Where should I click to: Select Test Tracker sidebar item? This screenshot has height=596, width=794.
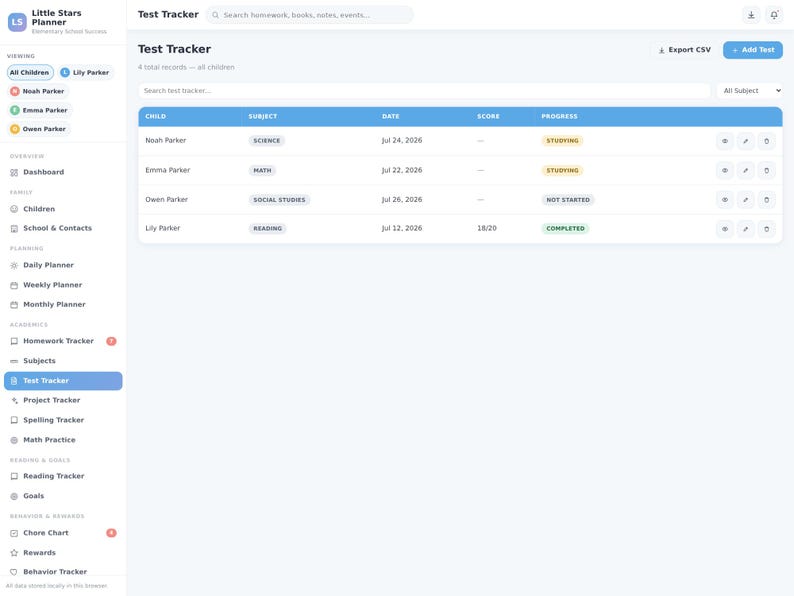tap(63, 381)
